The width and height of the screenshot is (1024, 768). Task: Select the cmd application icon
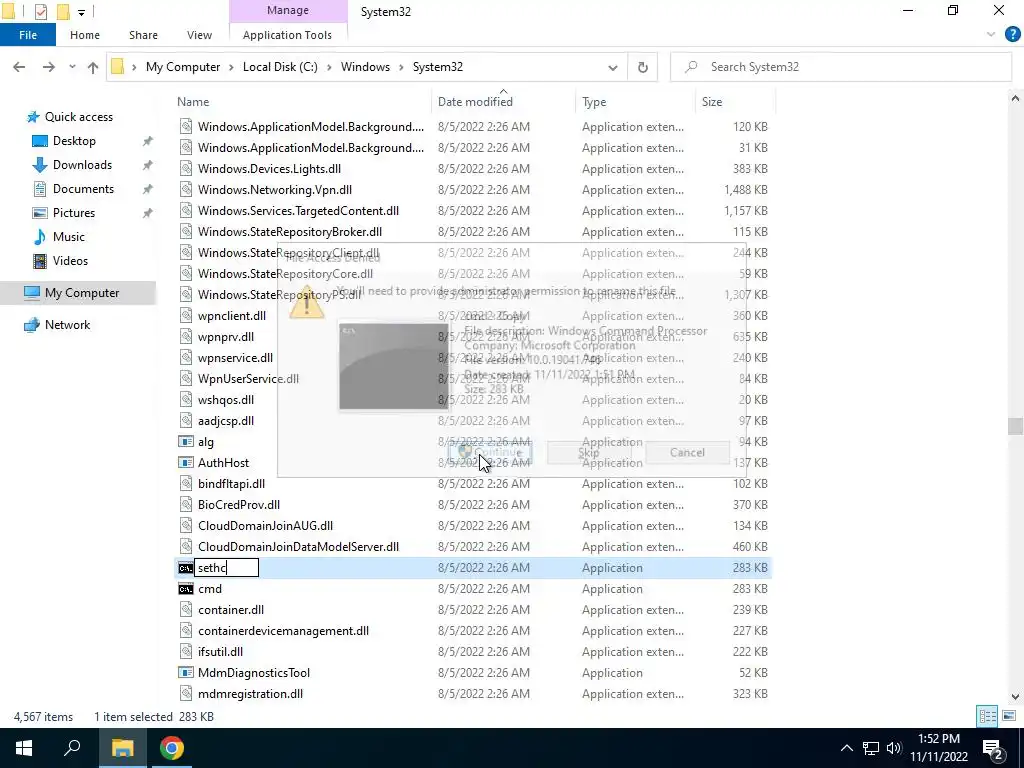(x=185, y=589)
